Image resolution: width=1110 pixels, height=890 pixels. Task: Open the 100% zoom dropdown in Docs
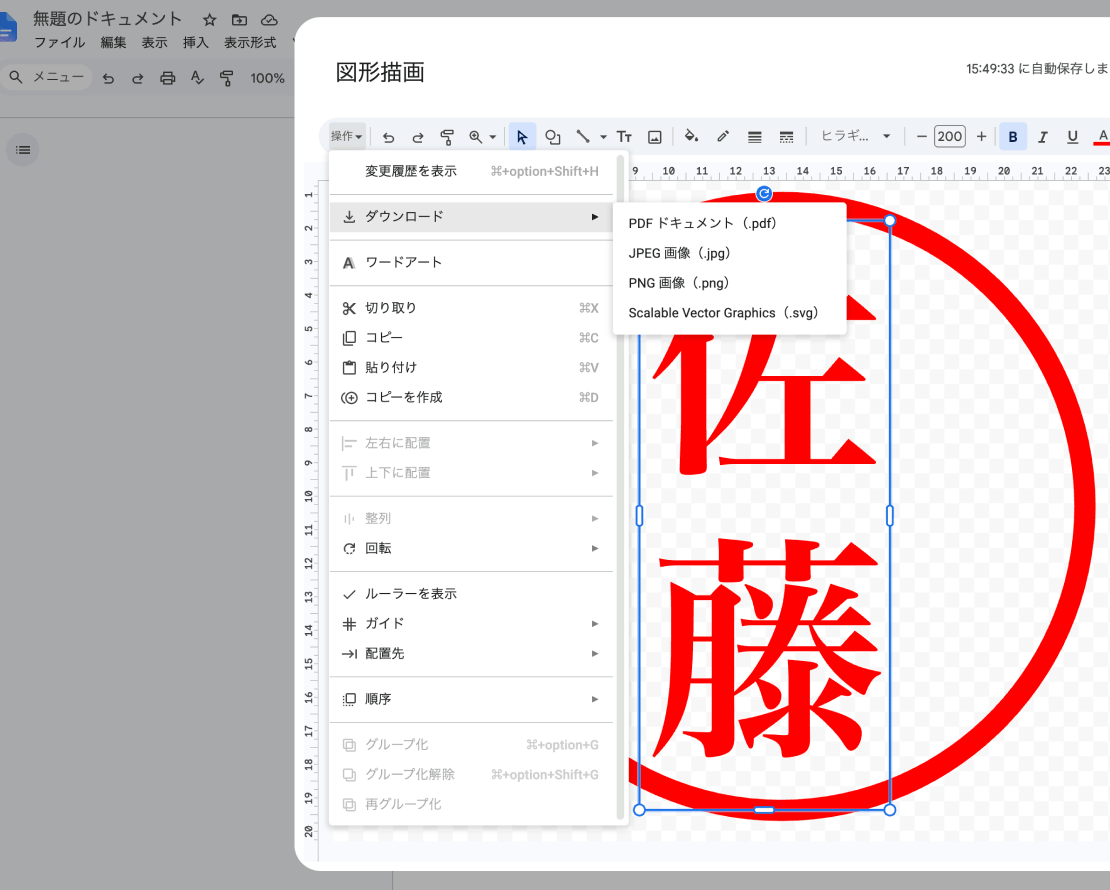(x=267, y=78)
